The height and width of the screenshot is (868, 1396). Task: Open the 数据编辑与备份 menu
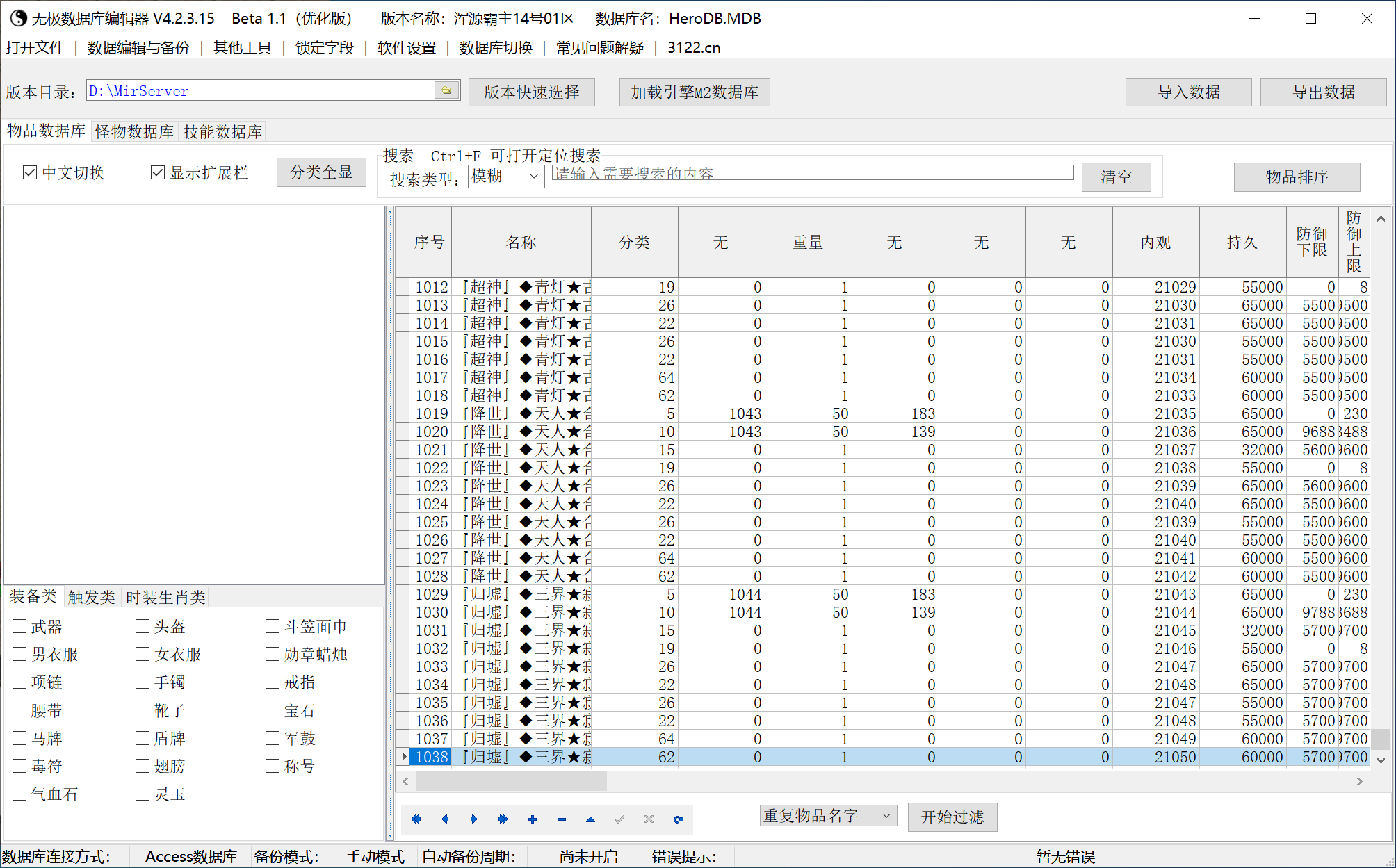(x=138, y=47)
